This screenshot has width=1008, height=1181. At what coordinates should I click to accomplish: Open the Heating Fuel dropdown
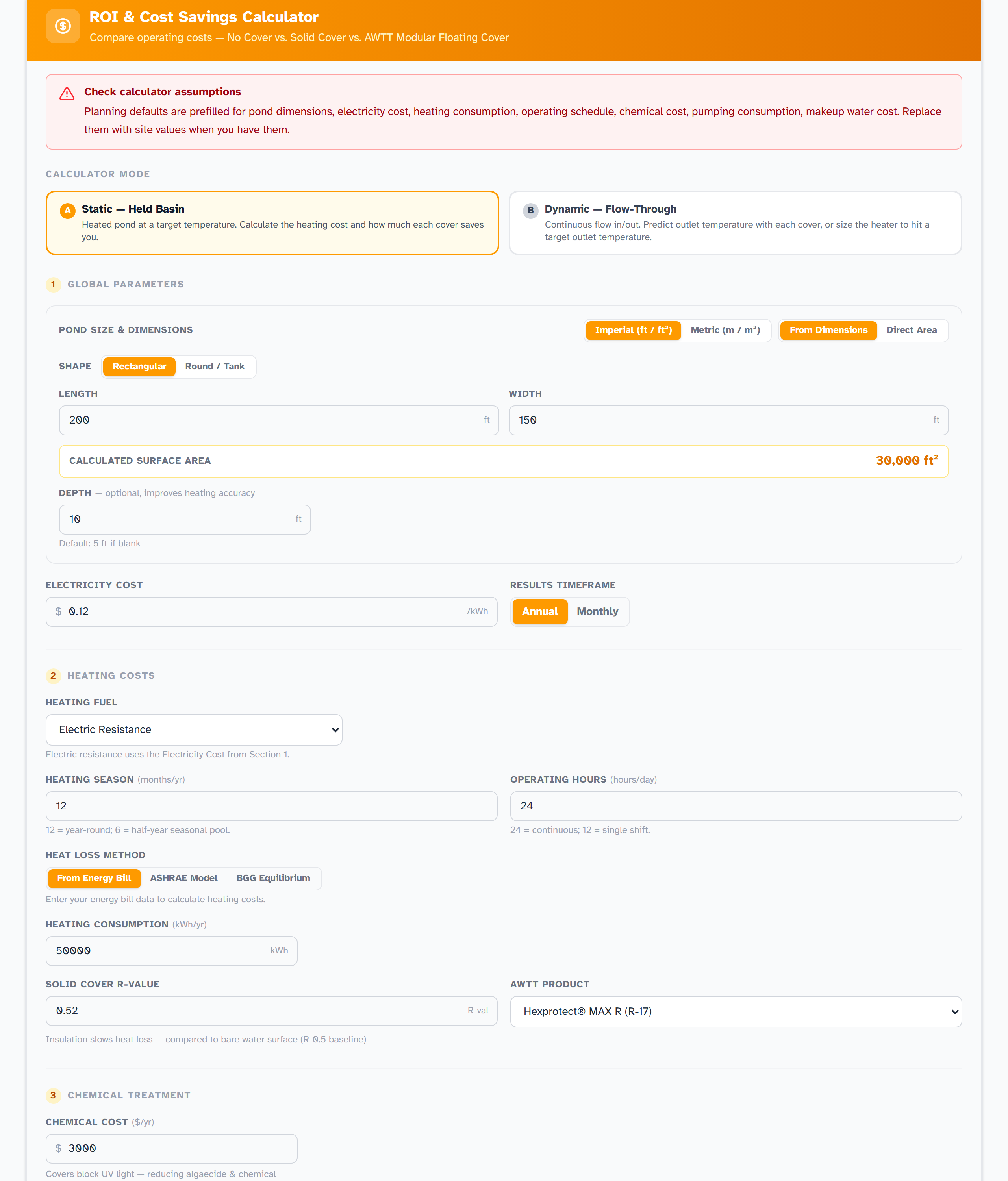coord(194,729)
